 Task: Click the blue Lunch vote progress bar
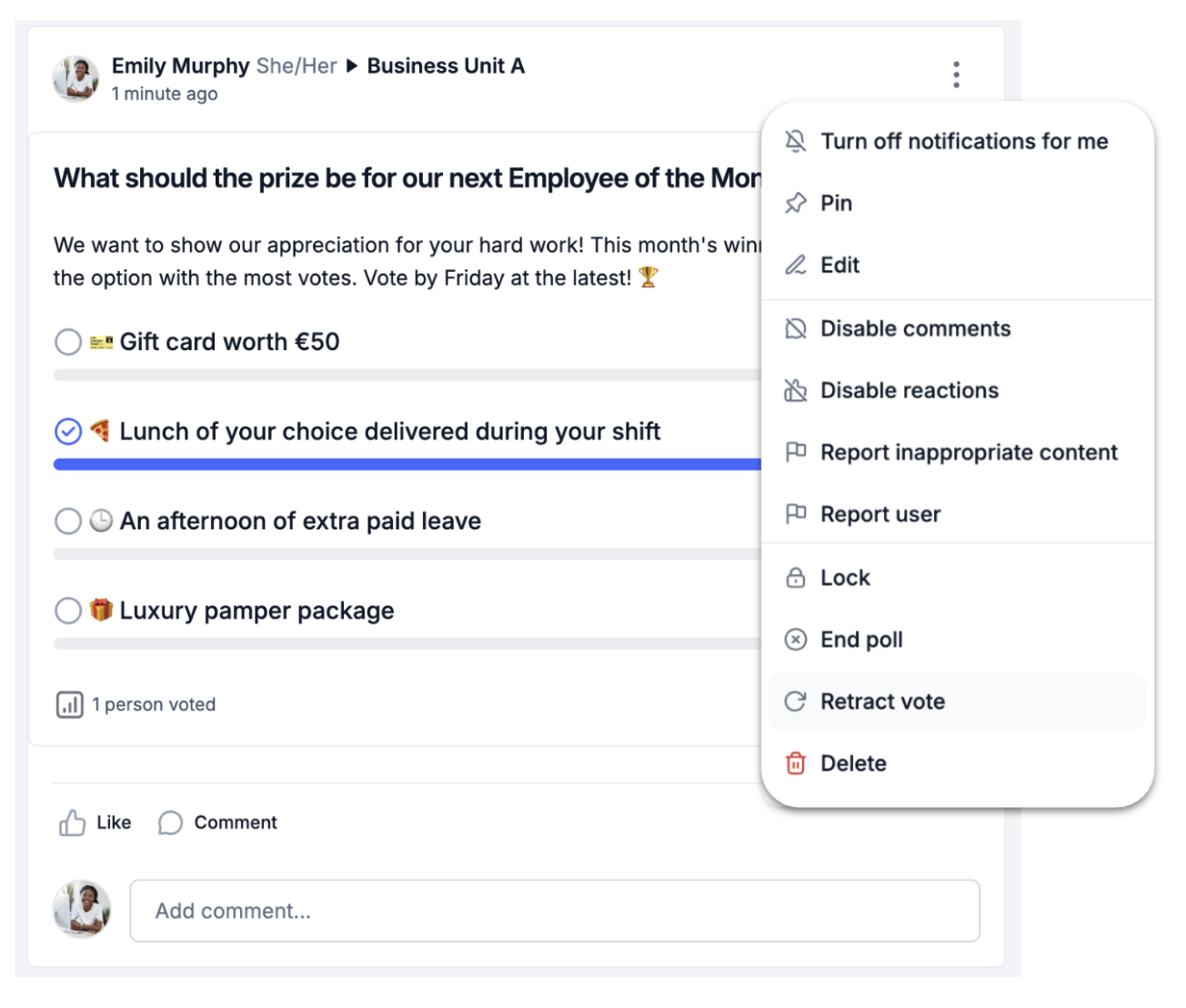click(407, 464)
